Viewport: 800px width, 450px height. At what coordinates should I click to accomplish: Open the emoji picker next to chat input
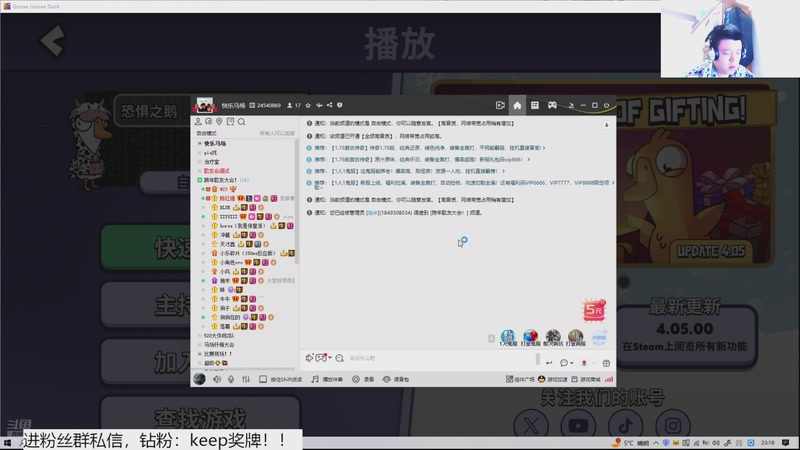[x=340, y=358]
